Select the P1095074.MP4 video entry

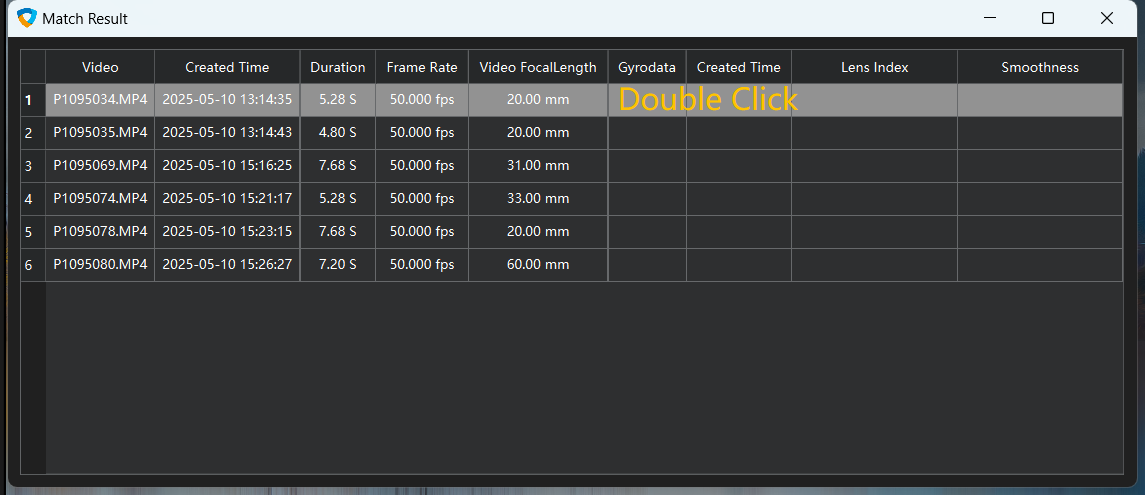100,199
